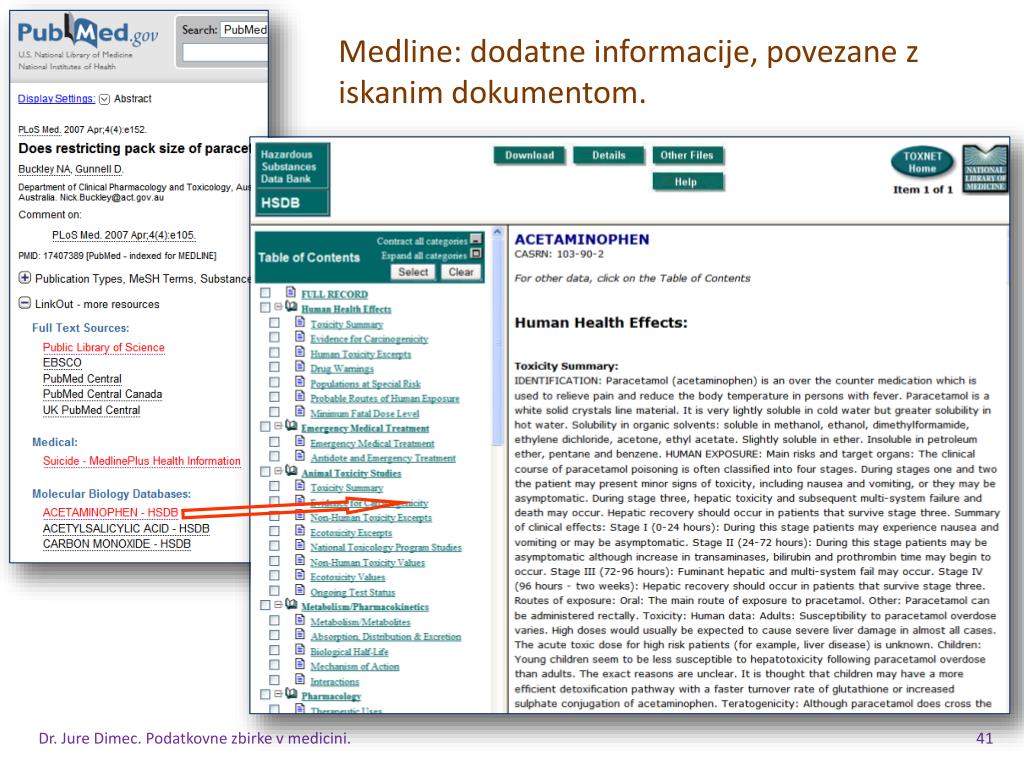This screenshot has width=1024, height=768.
Task: Click the document icon next to FULL RECORD
Action: tap(291, 293)
